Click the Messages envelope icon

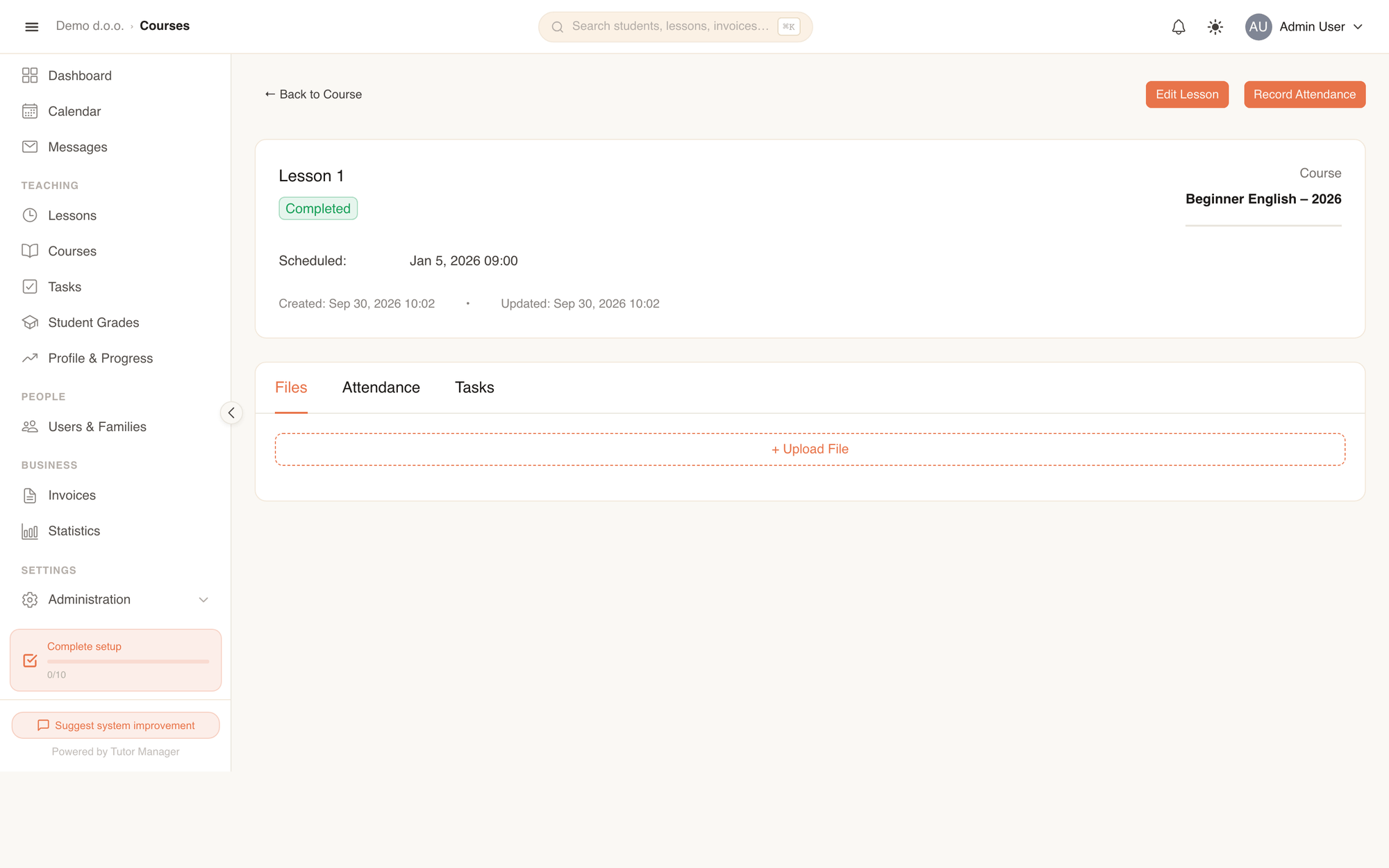[30, 147]
